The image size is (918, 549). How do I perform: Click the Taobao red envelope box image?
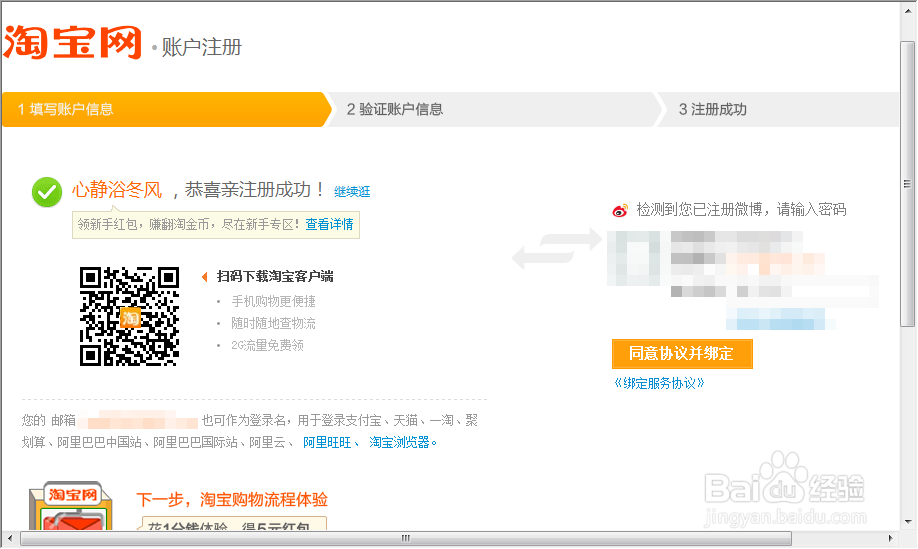coord(71,506)
